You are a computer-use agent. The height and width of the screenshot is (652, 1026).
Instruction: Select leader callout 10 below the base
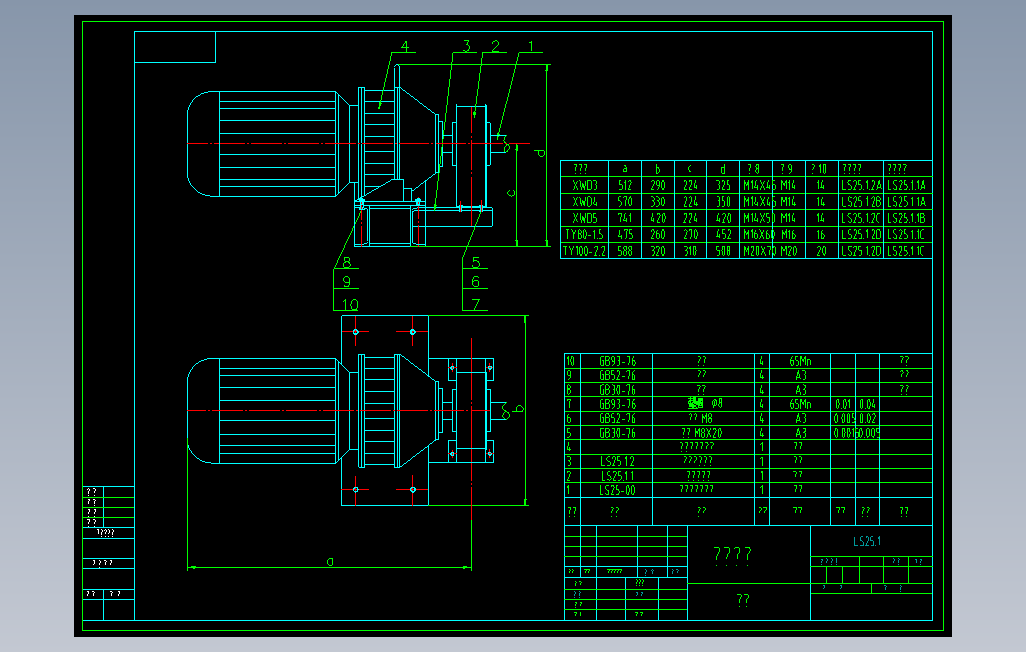(x=350, y=304)
